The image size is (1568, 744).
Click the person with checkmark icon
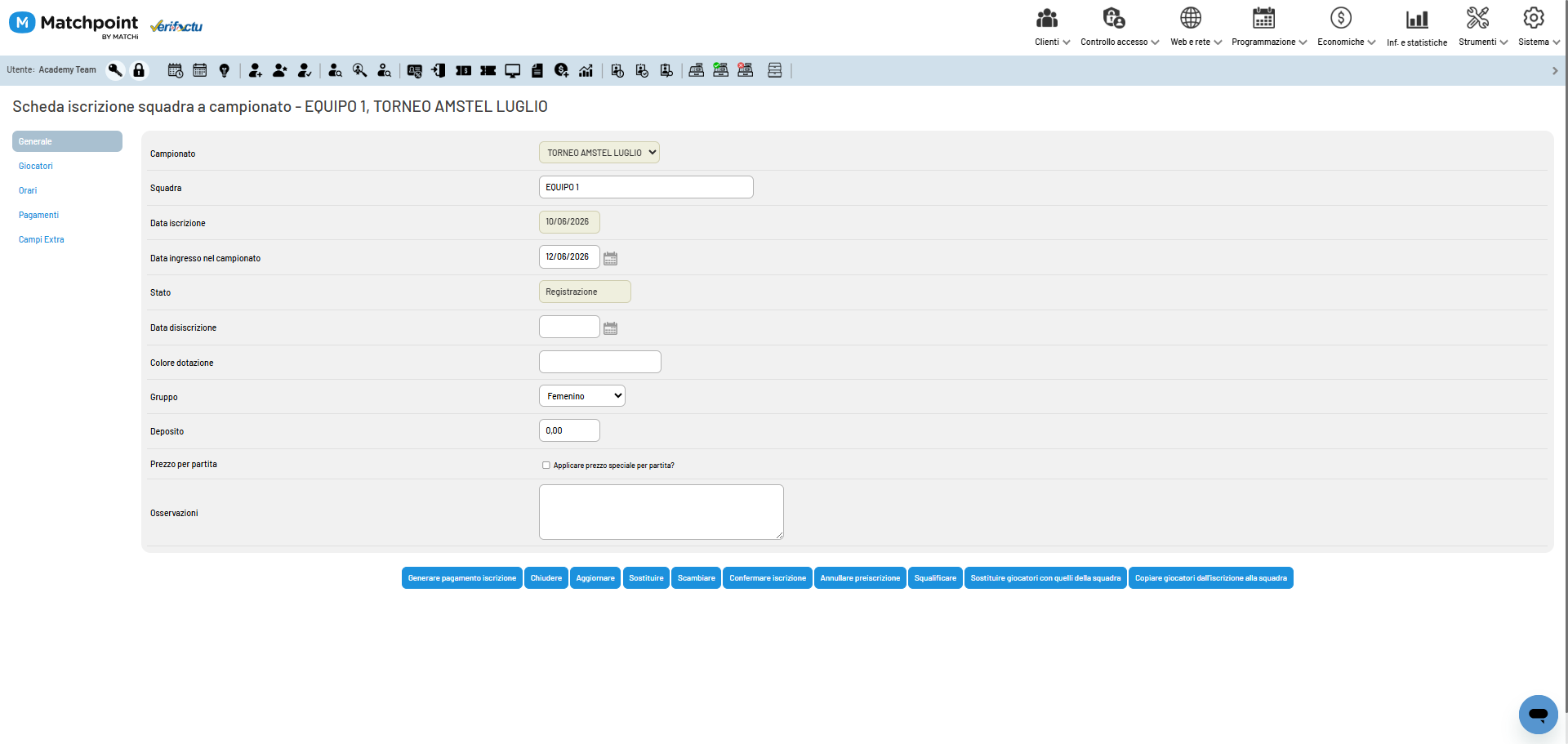click(305, 70)
